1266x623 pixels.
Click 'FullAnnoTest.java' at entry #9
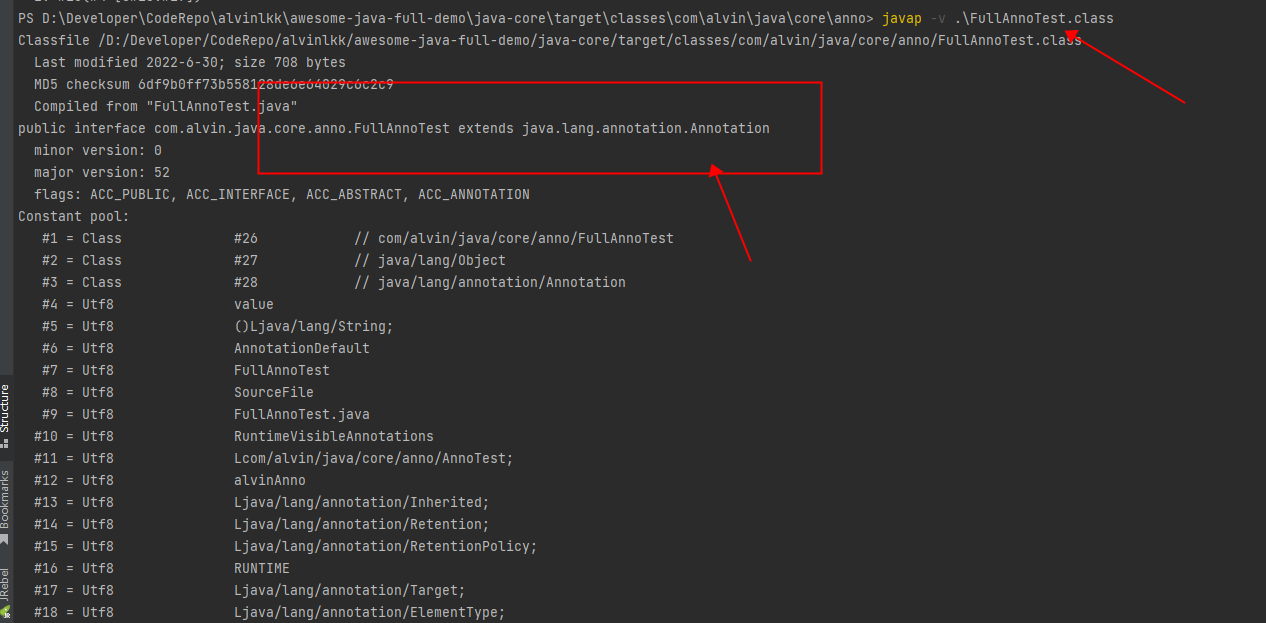tap(302, 414)
